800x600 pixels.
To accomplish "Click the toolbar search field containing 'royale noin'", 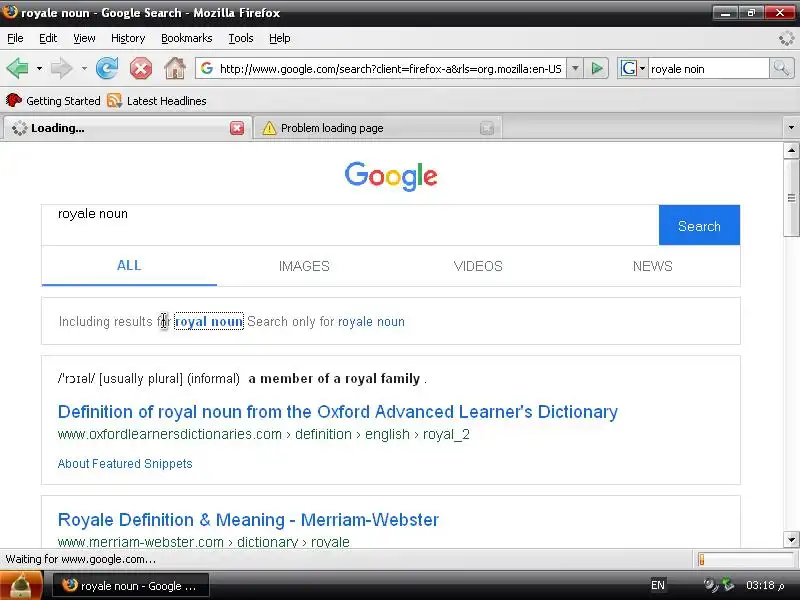I will pyautogui.click(x=708, y=68).
